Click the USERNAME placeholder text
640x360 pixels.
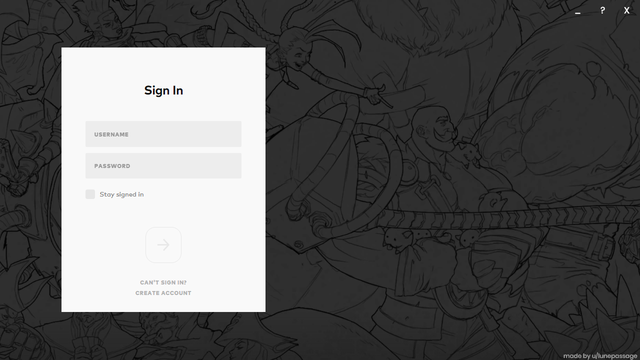click(111, 134)
